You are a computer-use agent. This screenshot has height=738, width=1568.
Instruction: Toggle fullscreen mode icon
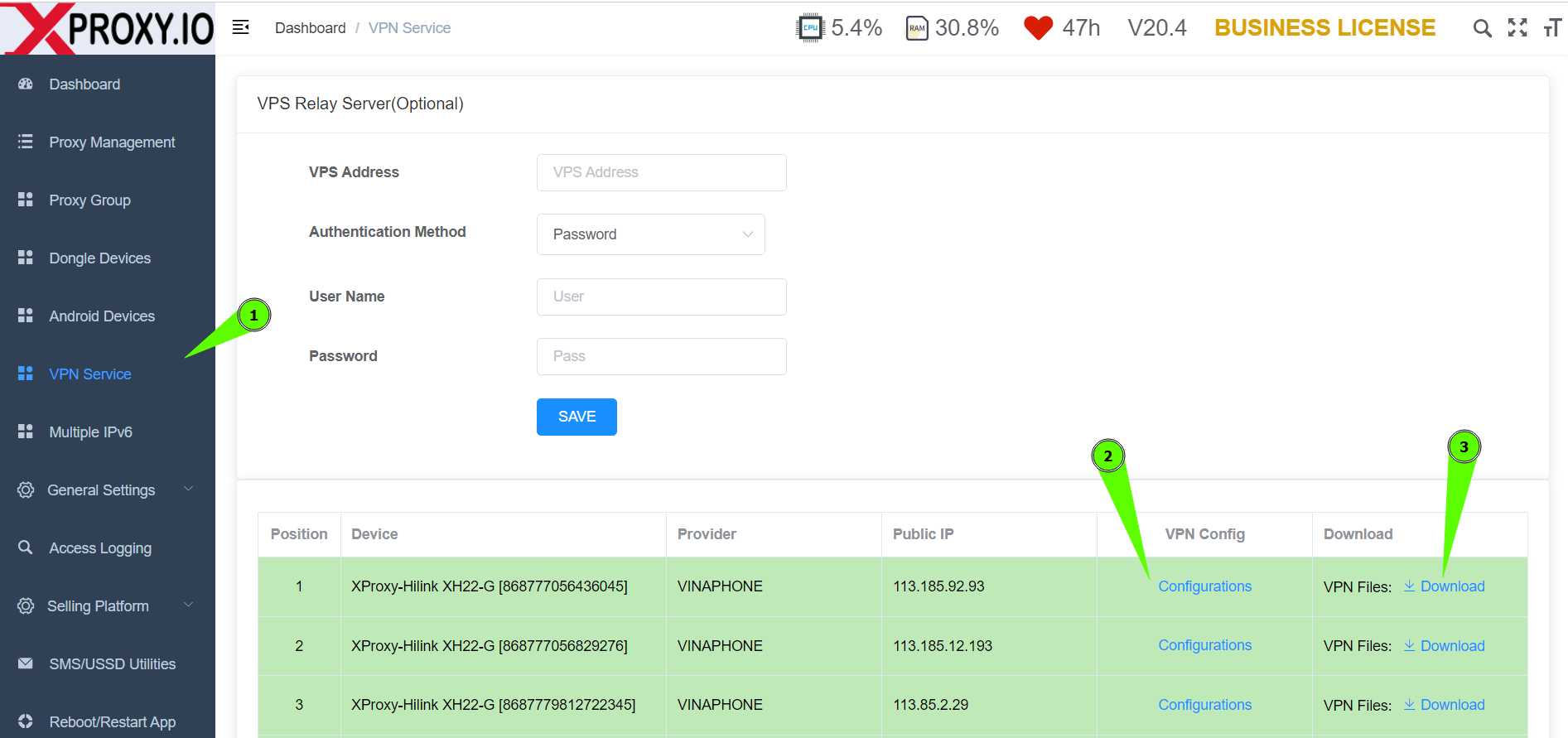pos(1517,27)
